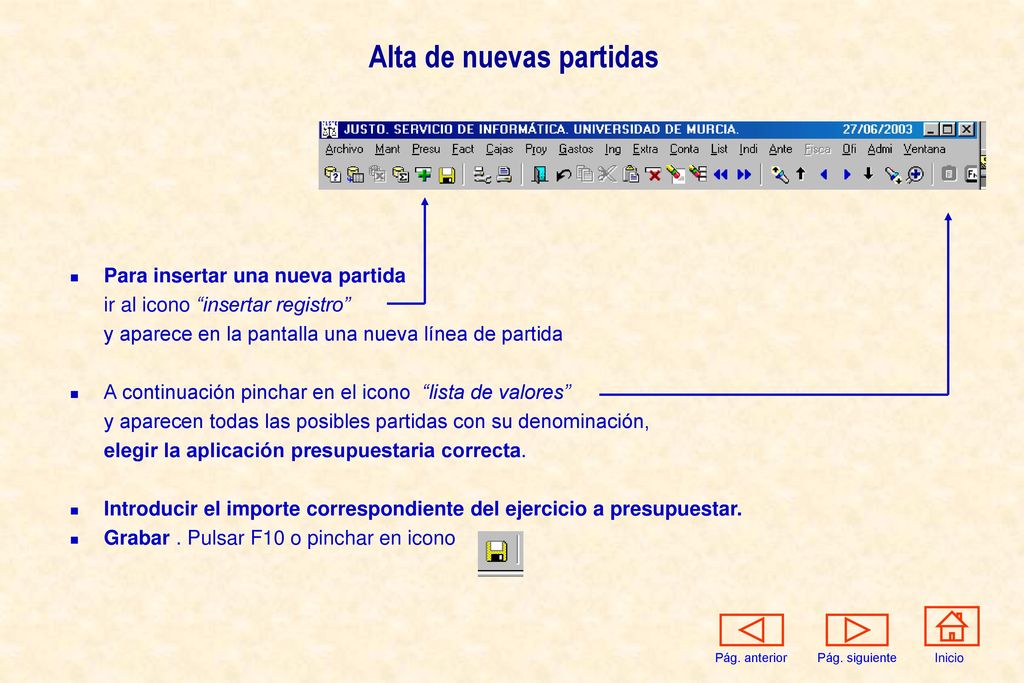Image resolution: width=1024 pixels, height=683 pixels.
Task: Click the flashlight with plus sign icon
Action: click(x=892, y=174)
